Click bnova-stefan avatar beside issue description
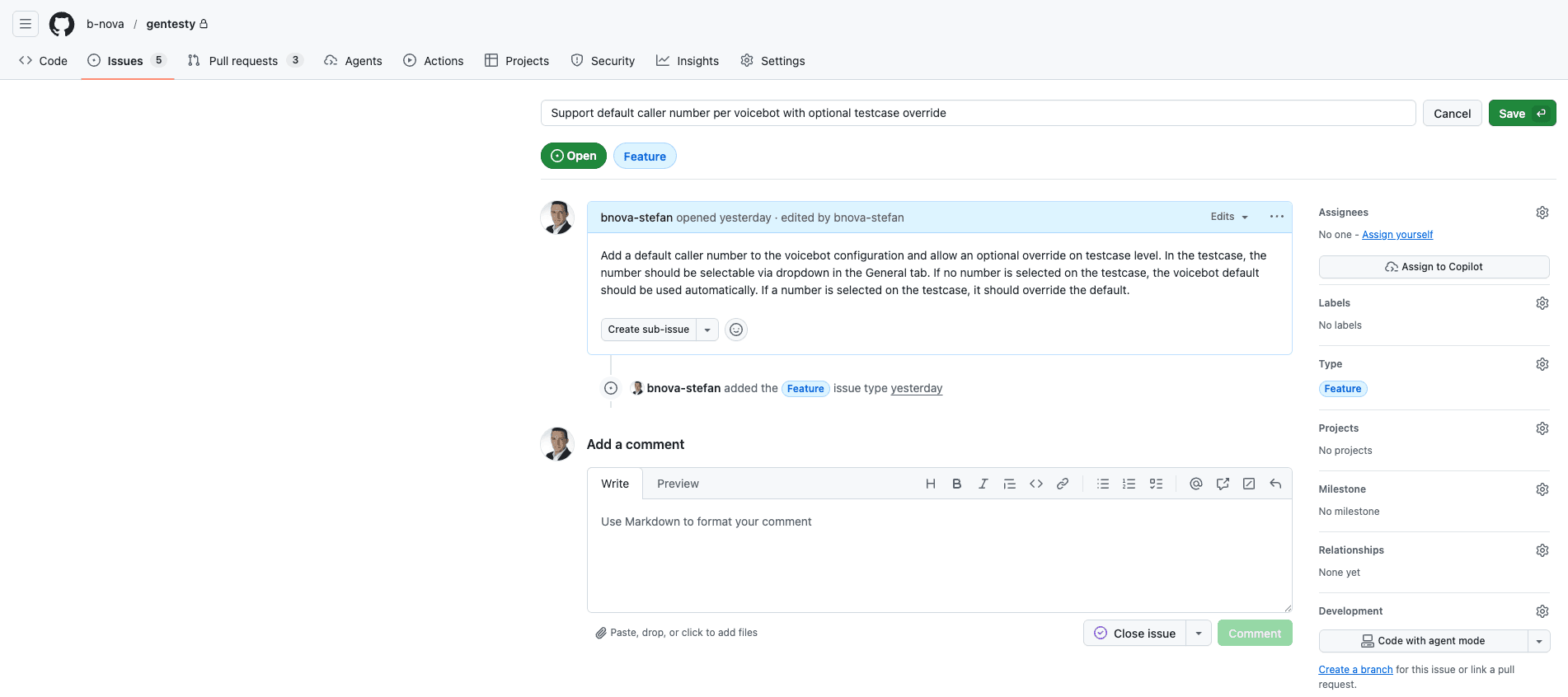 [x=557, y=218]
